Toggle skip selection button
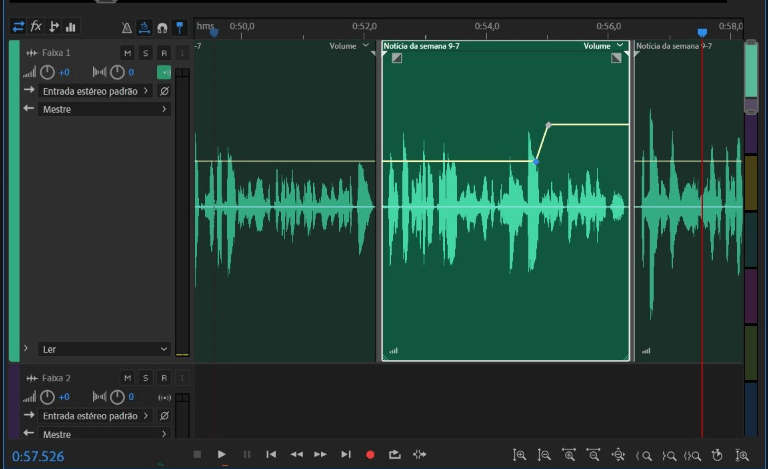The image size is (768, 469). (x=419, y=454)
